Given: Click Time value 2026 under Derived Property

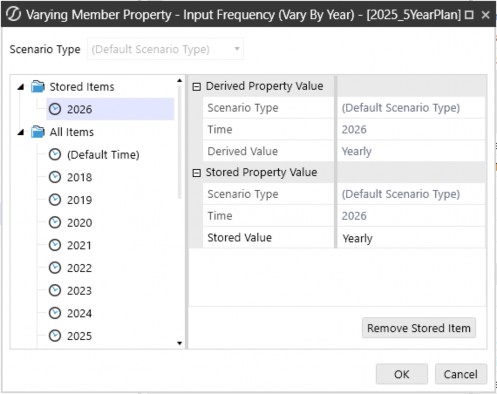Looking at the screenshot, I should [x=411, y=129].
